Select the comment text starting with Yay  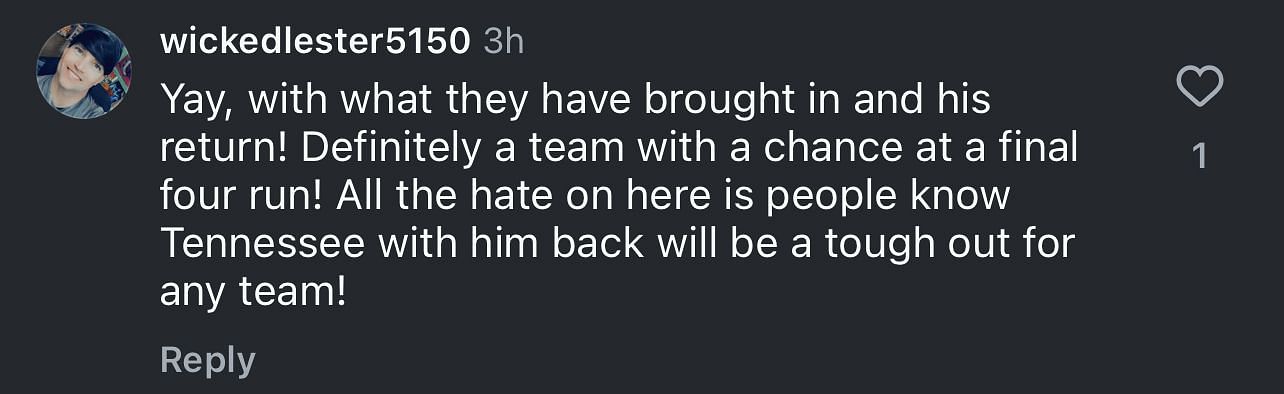coord(619,196)
